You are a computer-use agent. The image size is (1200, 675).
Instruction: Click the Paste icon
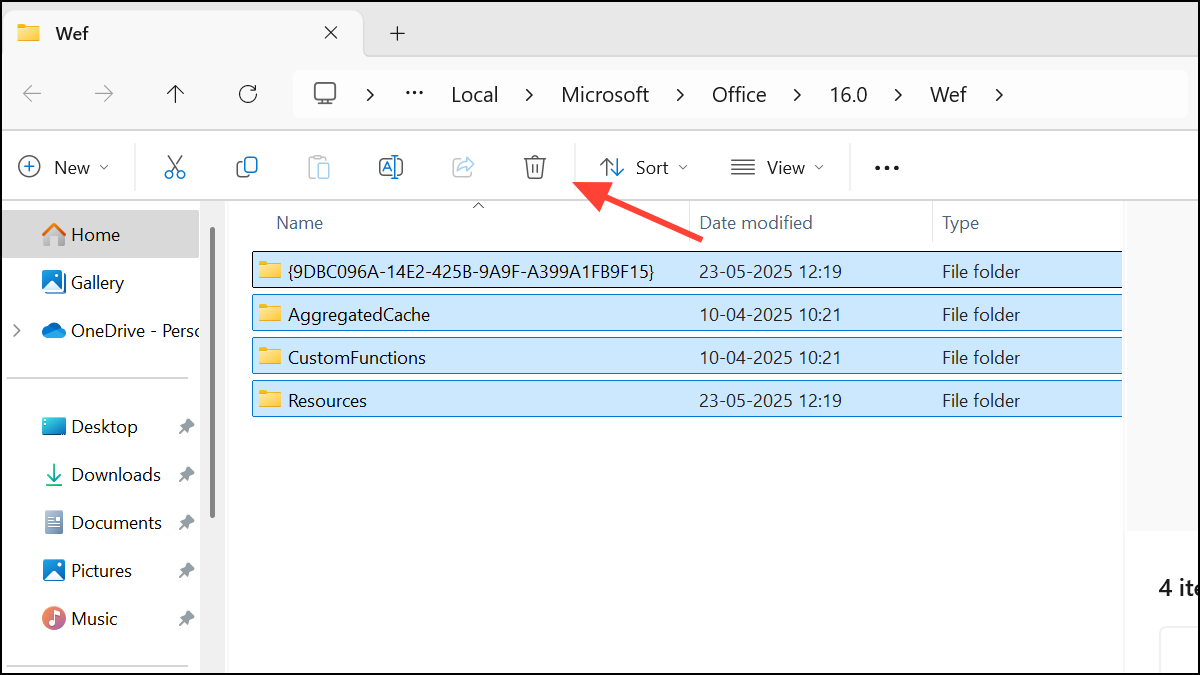pyautogui.click(x=319, y=167)
